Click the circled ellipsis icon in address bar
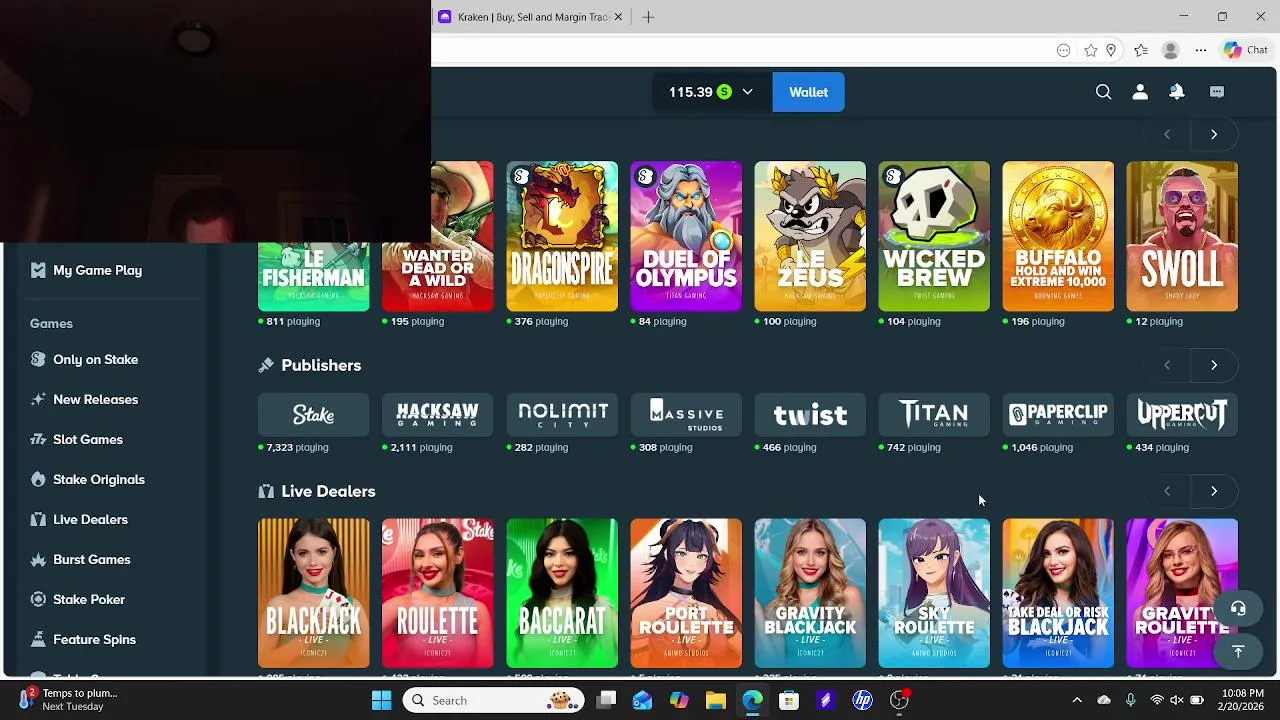 (x=1064, y=50)
